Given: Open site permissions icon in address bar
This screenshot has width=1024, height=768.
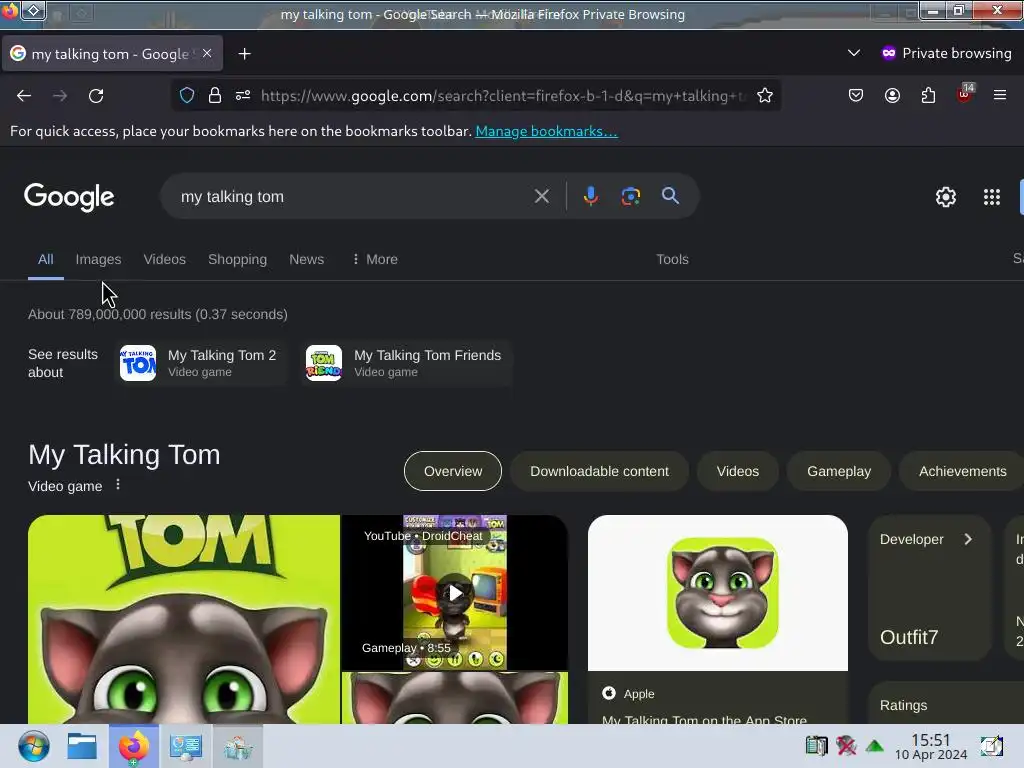Looking at the screenshot, I should [243, 96].
